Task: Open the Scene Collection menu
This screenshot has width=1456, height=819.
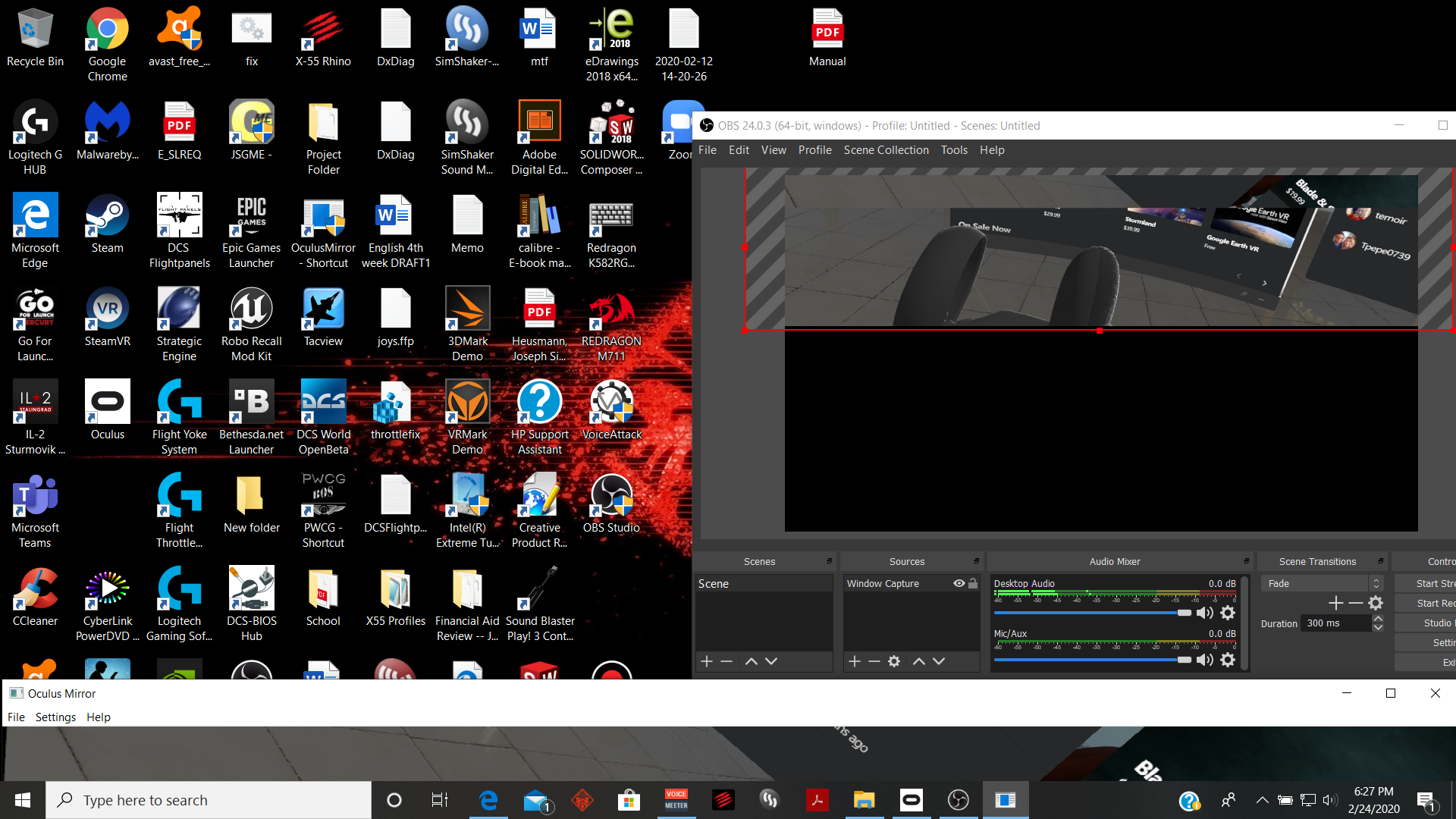Action: (886, 150)
